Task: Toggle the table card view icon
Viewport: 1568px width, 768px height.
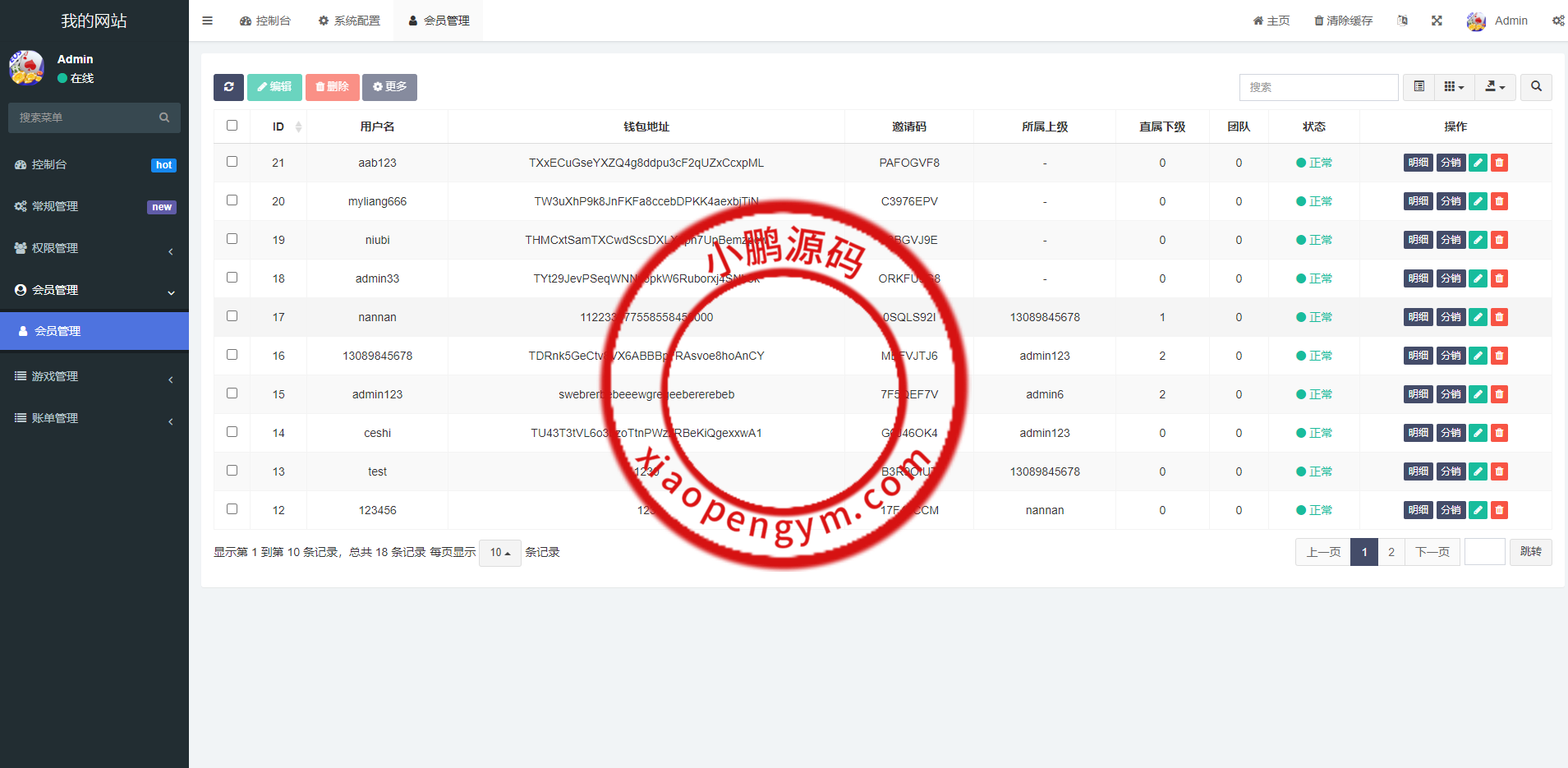Action: pos(1419,87)
